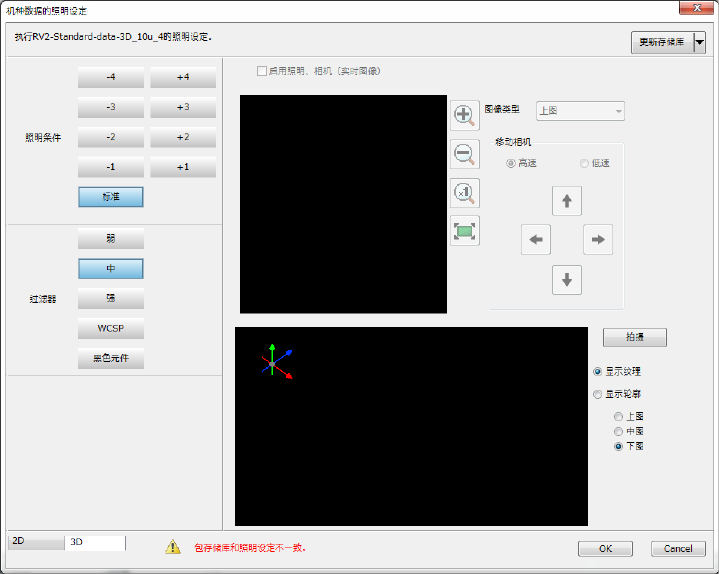Screen dimensions: 719x574
Task: Click the 3D coordinate axes gizmo
Action: (x=277, y=362)
